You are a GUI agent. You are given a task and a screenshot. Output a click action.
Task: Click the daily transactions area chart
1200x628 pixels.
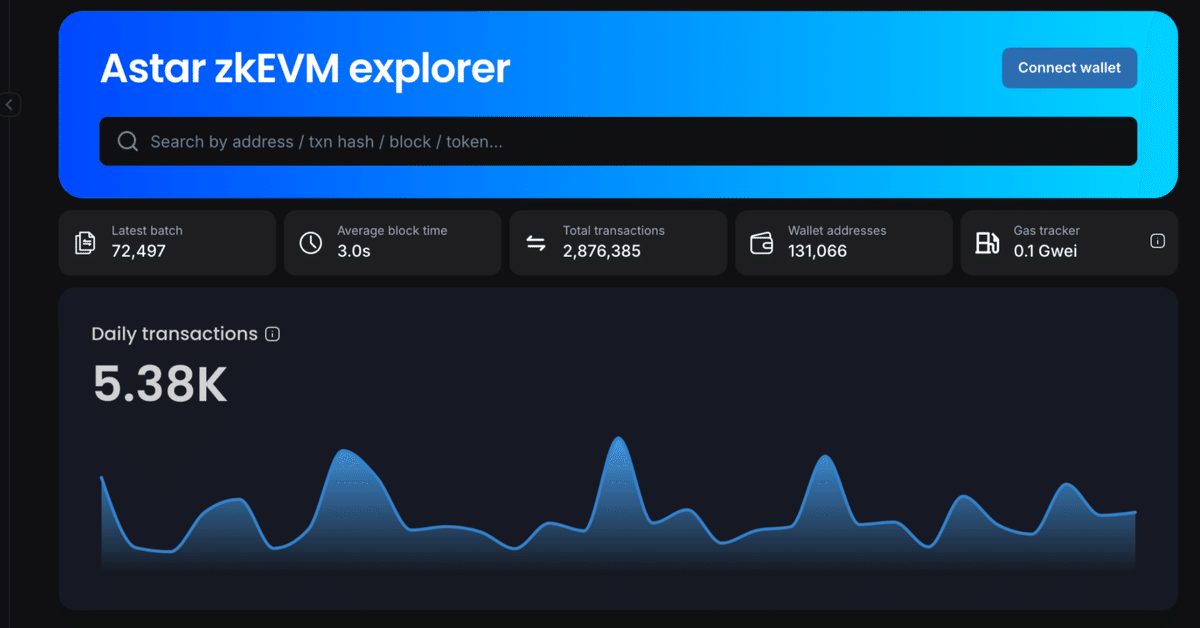pyautogui.click(x=618, y=503)
